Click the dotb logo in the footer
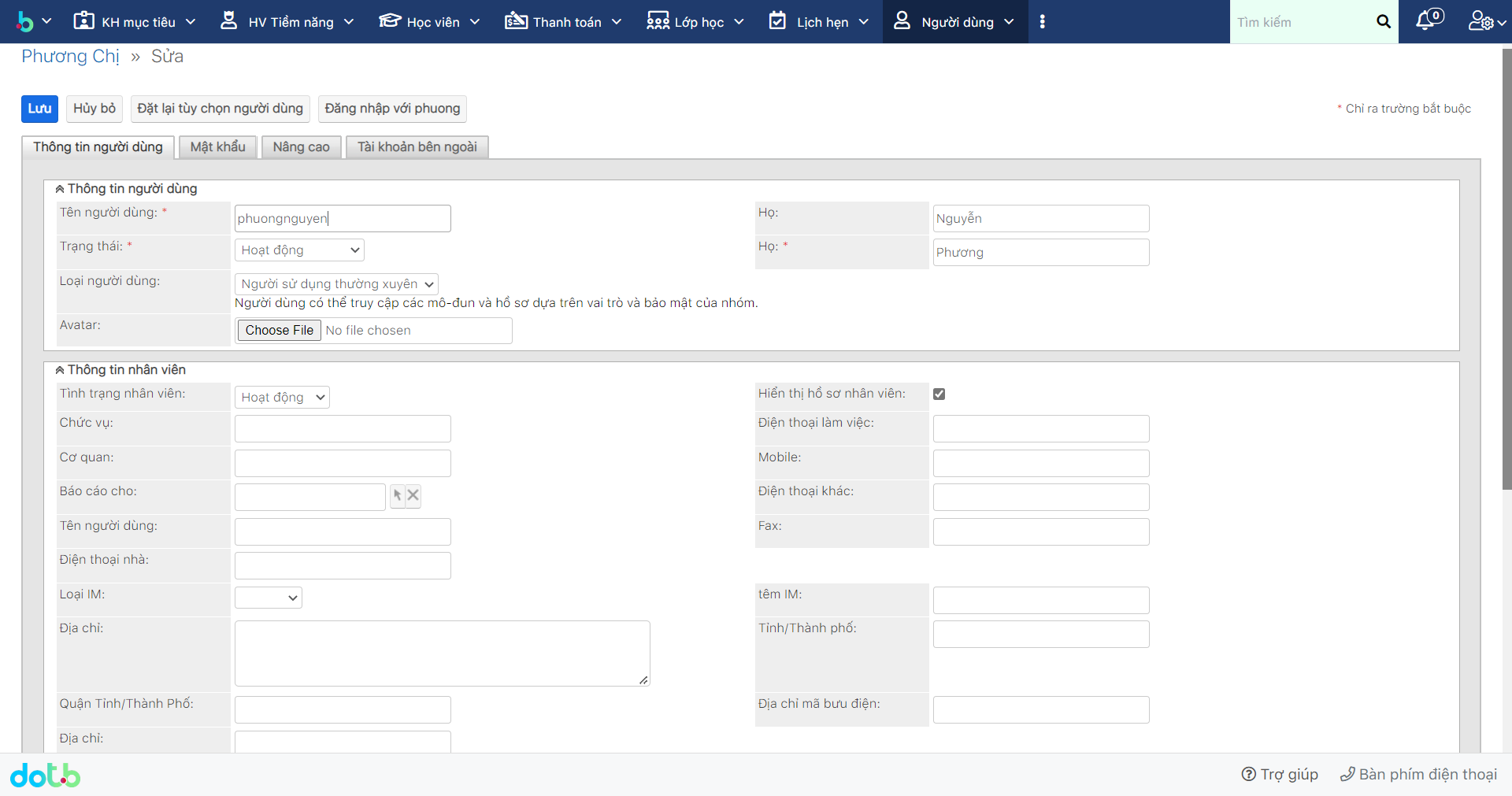This screenshot has height=796, width=1512. coord(46,776)
